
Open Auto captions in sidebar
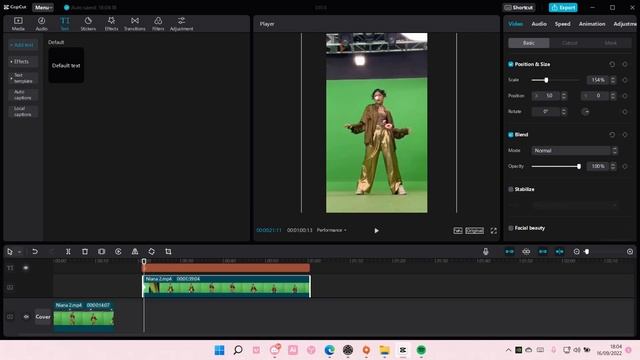23,95
